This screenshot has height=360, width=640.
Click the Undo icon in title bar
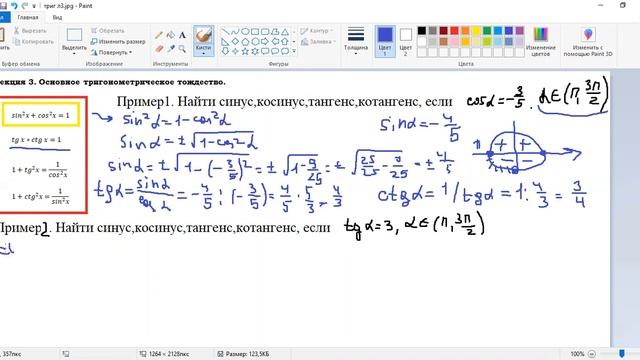[15, 6]
